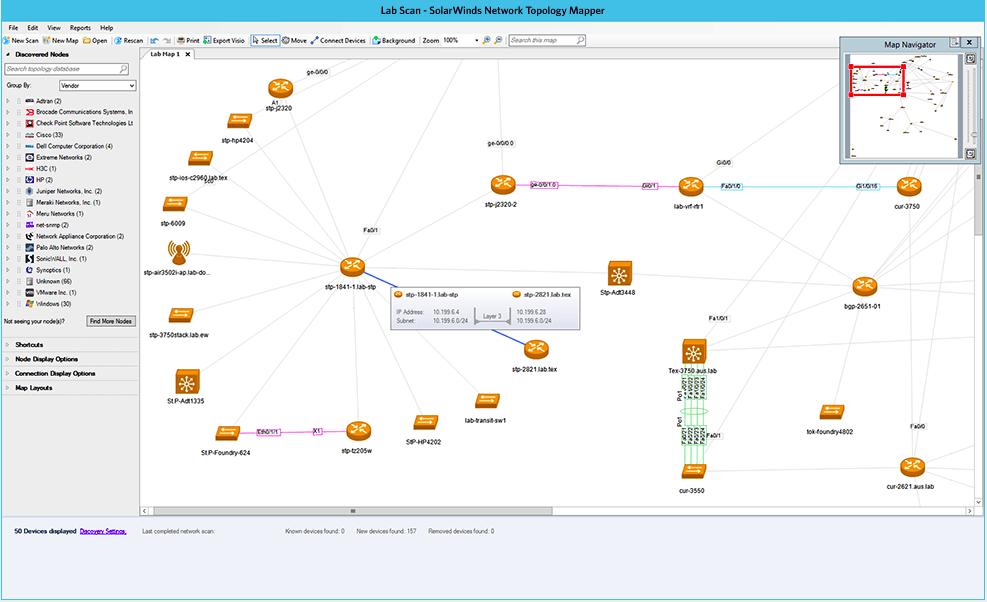Expand the Windows (30) group

pyautogui.click(x=8, y=304)
